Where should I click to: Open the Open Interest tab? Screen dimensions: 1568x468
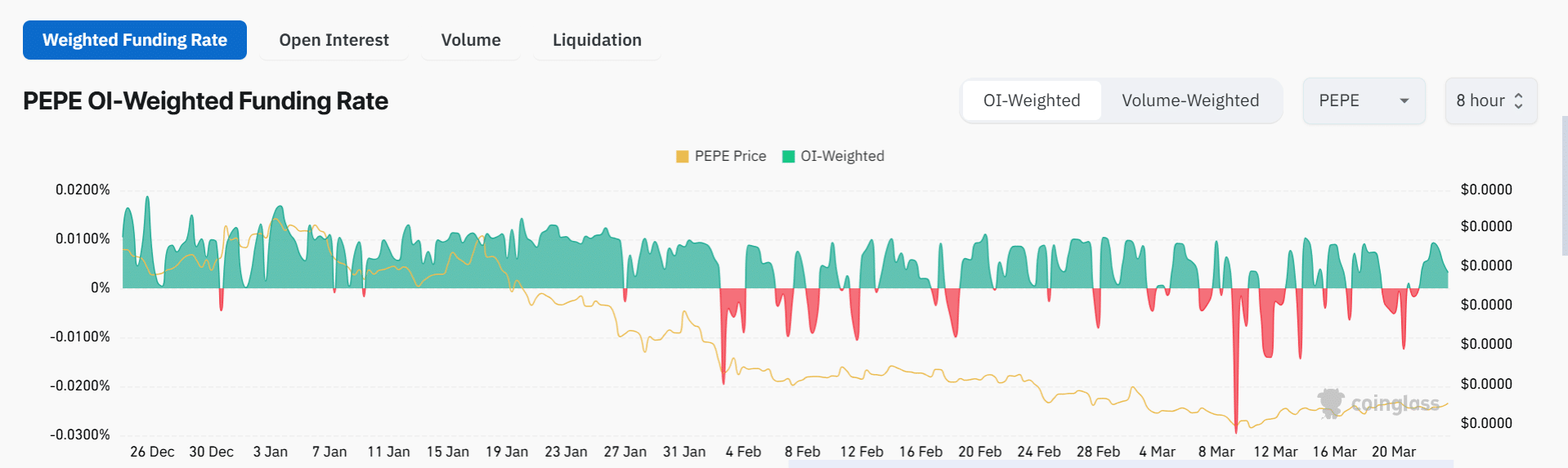tap(334, 40)
